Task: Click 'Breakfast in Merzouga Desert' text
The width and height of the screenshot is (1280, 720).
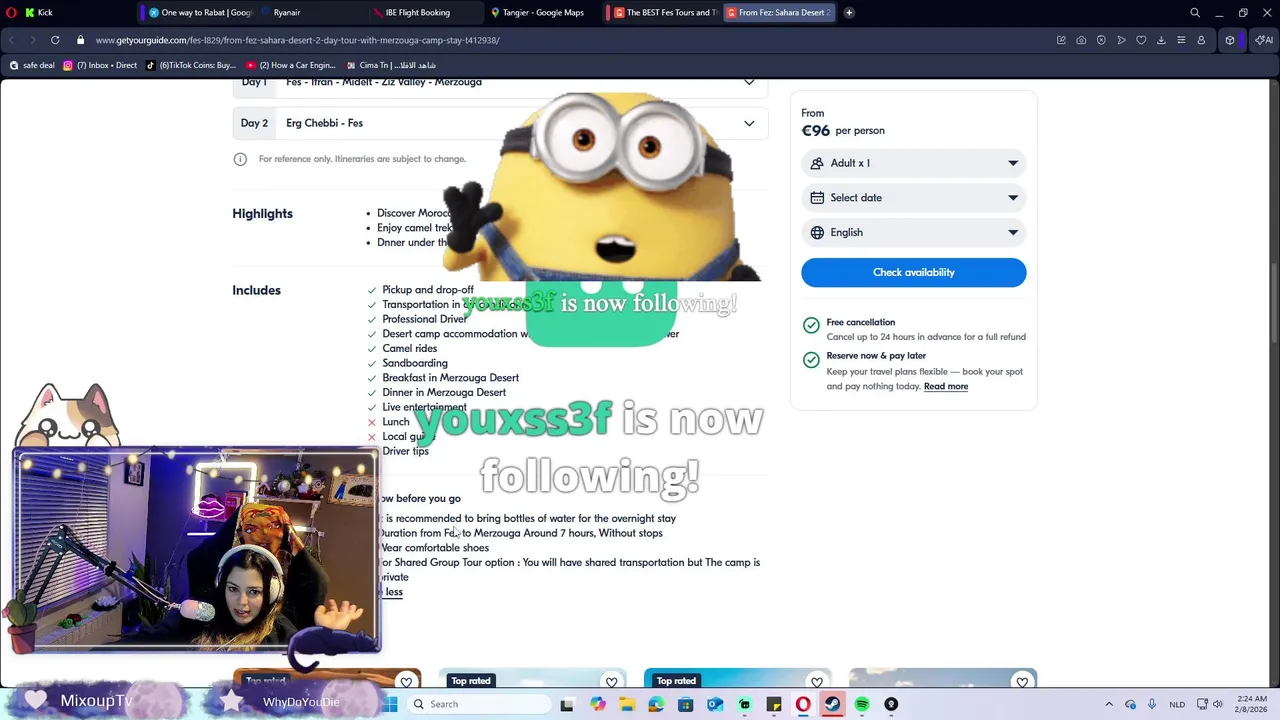Action: 450,378
